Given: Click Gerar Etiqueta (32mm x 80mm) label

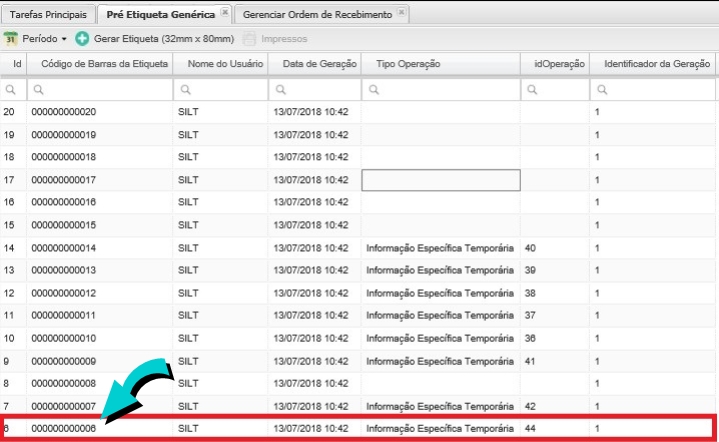Looking at the screenshot, I should tap(164, 39).
